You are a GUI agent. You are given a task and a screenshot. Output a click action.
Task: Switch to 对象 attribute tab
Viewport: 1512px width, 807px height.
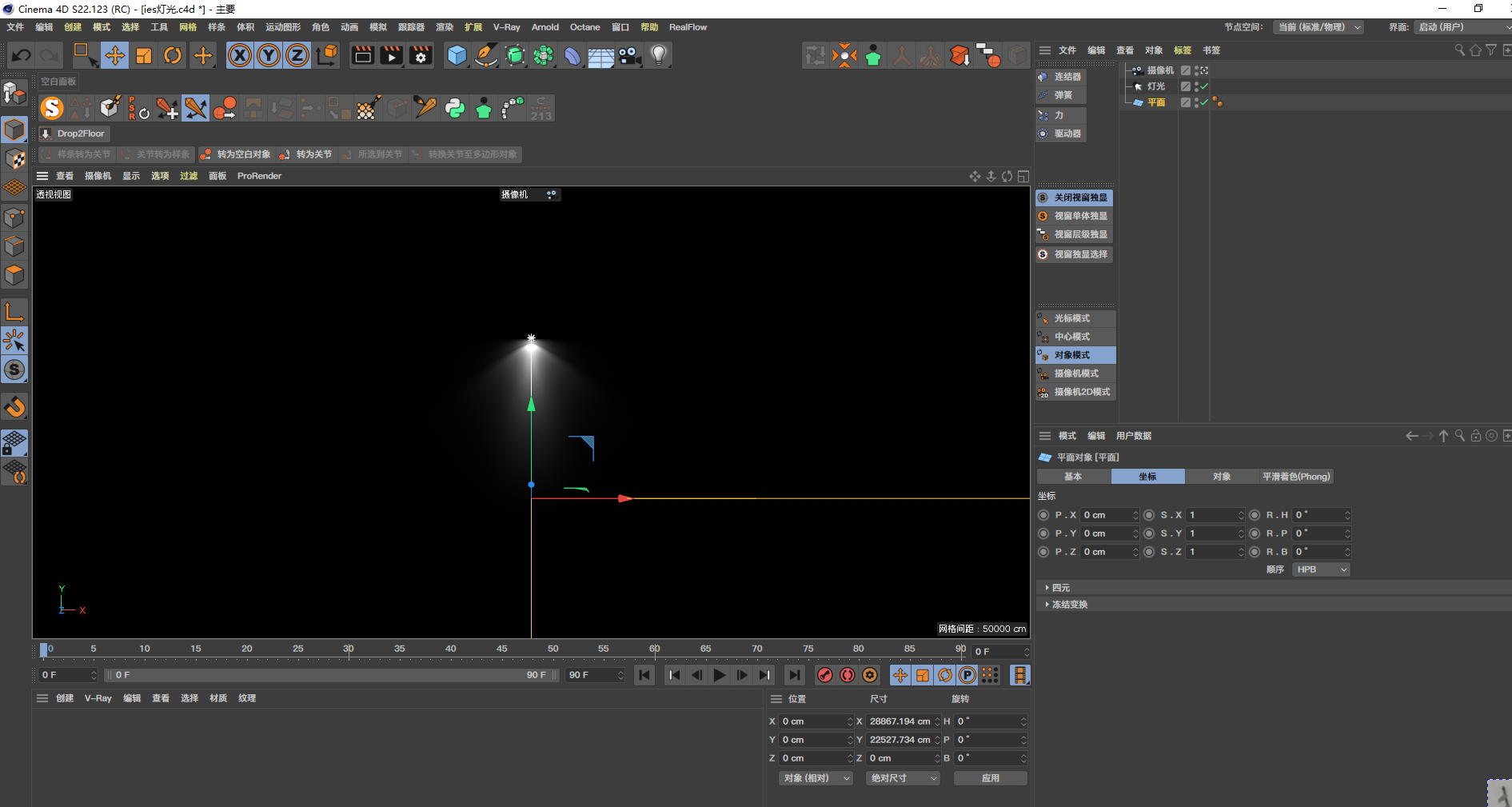[x=1221, y=477]
